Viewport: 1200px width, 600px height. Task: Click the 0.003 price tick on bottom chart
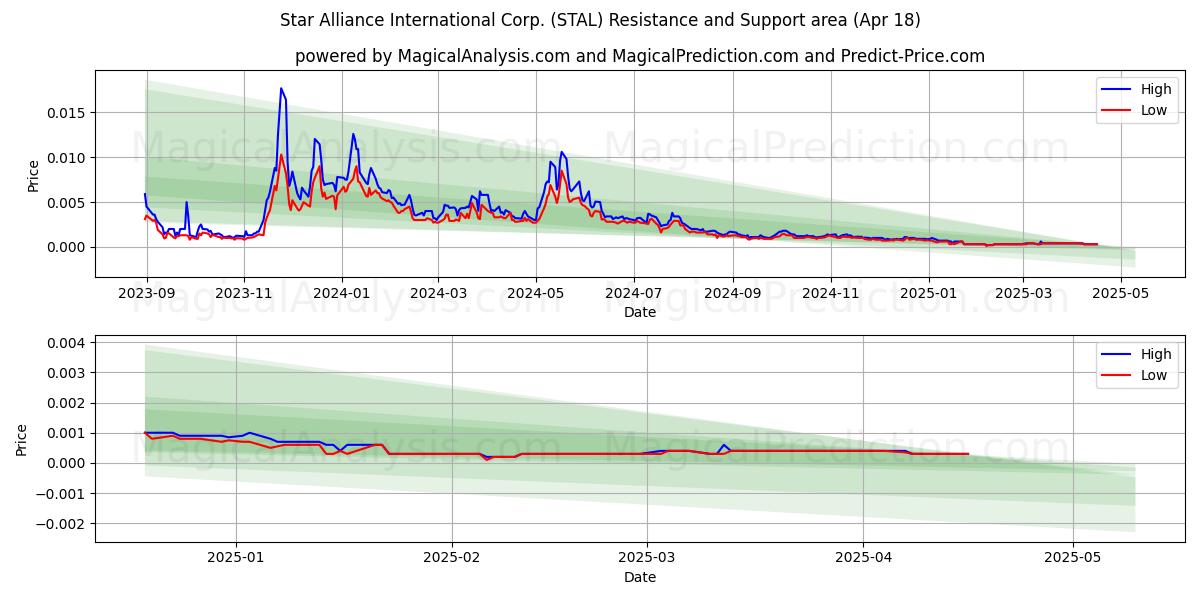(68, 373)
